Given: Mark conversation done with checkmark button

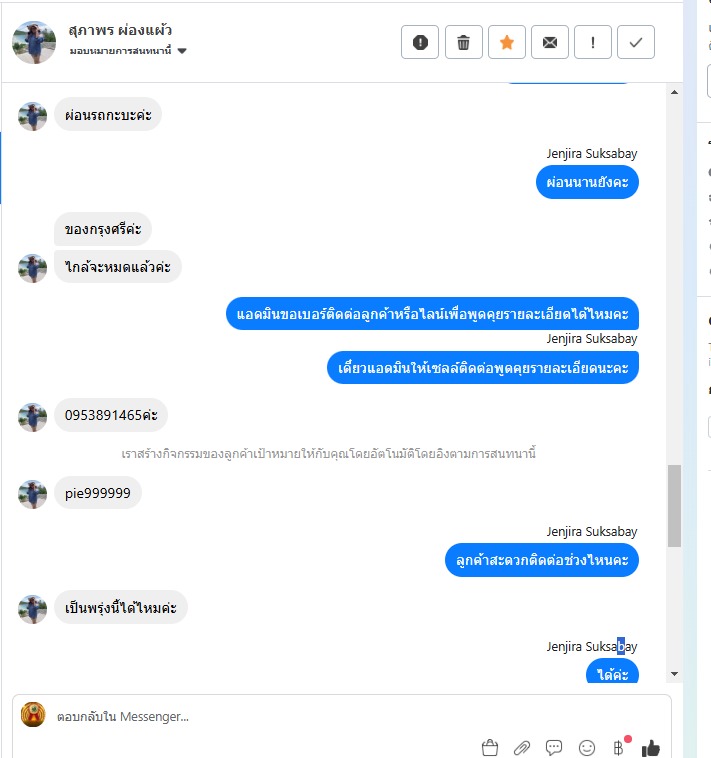Looking at the screenshot, I should pyautogui.click(x=636, y=42).
